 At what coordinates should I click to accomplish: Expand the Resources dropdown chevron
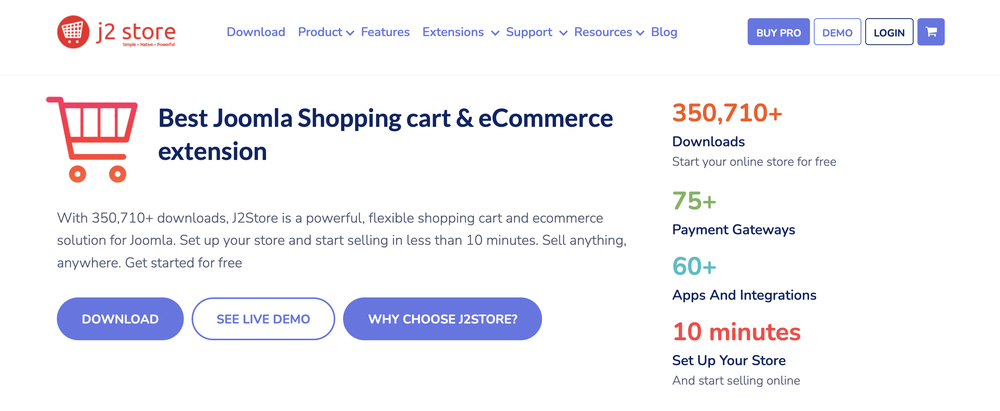click(640, 33)
